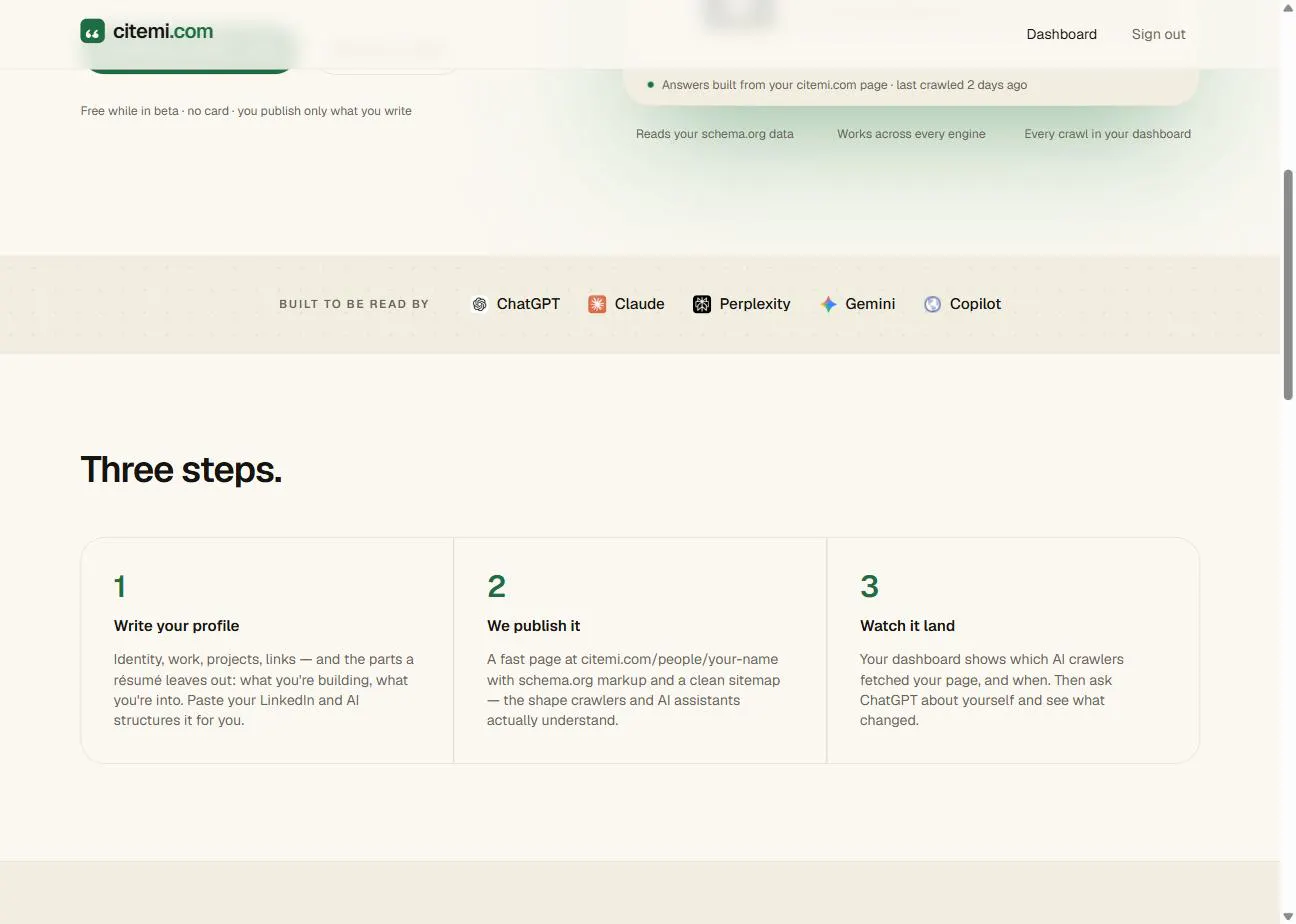Click the 'BUILT TO BE READ BY' label
This screenshot has width=1296, height=924.
pyautogui.click(x=354, y=304)
